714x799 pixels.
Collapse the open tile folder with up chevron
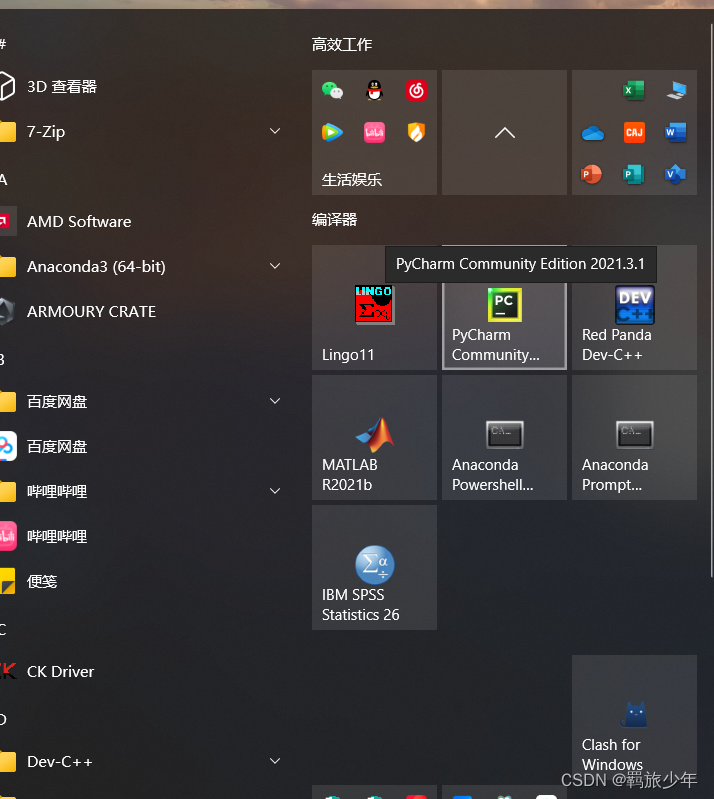pos(505,132)
